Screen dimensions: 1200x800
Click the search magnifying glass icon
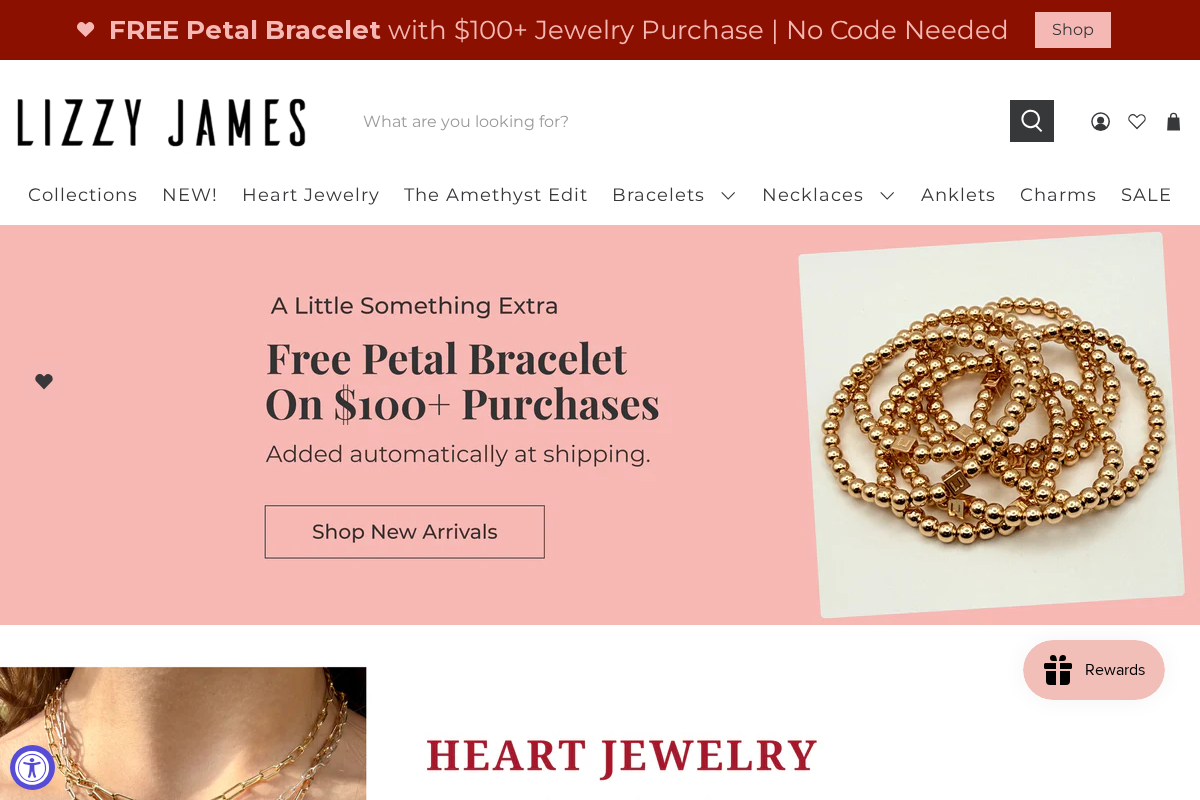click(x=1031, y=120)
